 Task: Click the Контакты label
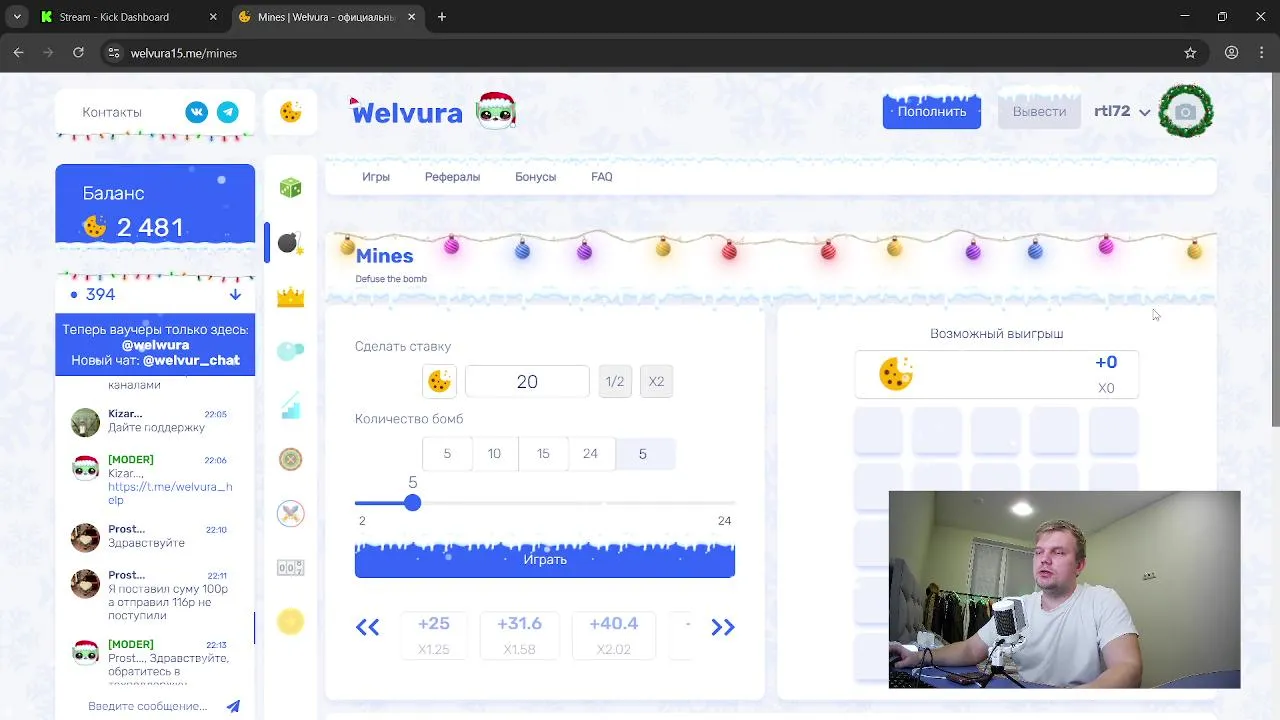(112, 112)
